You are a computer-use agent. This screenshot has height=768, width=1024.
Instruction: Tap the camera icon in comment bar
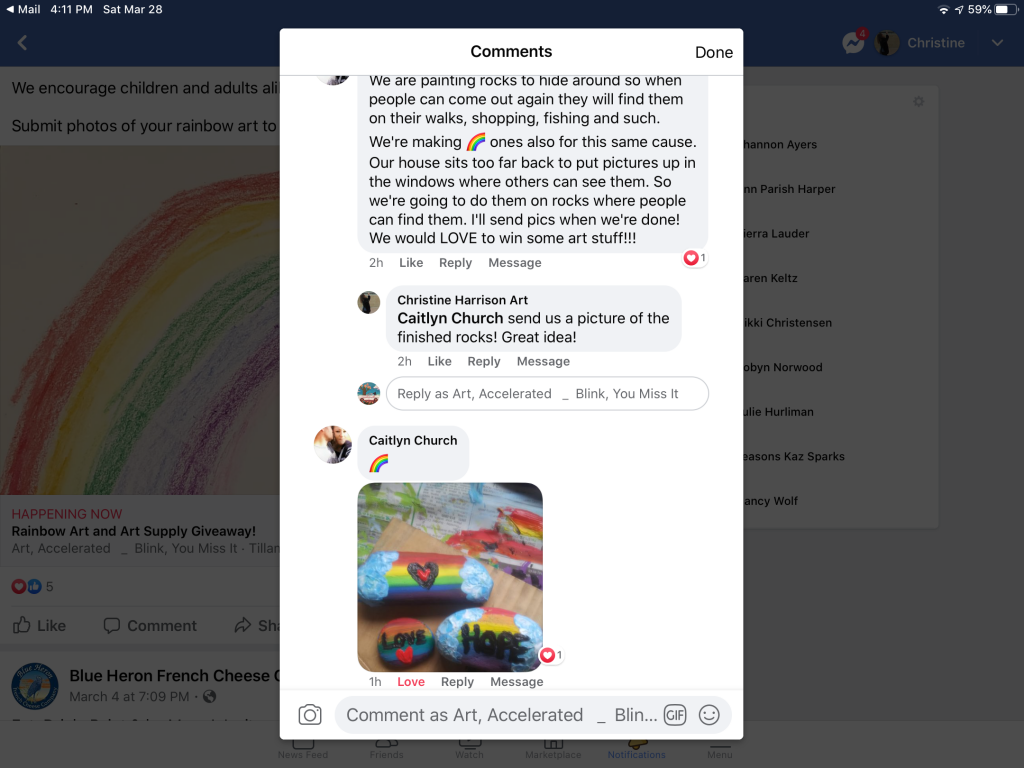coord(310,714)
